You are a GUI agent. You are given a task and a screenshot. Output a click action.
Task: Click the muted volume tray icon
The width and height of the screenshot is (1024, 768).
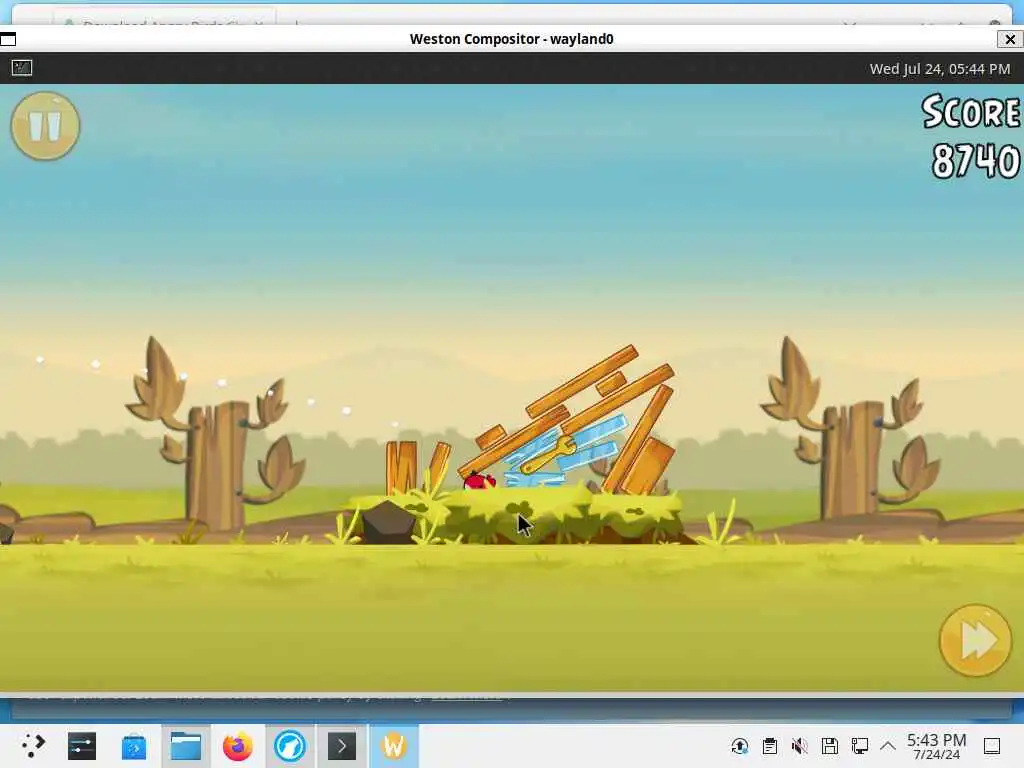tap(799, 746)
